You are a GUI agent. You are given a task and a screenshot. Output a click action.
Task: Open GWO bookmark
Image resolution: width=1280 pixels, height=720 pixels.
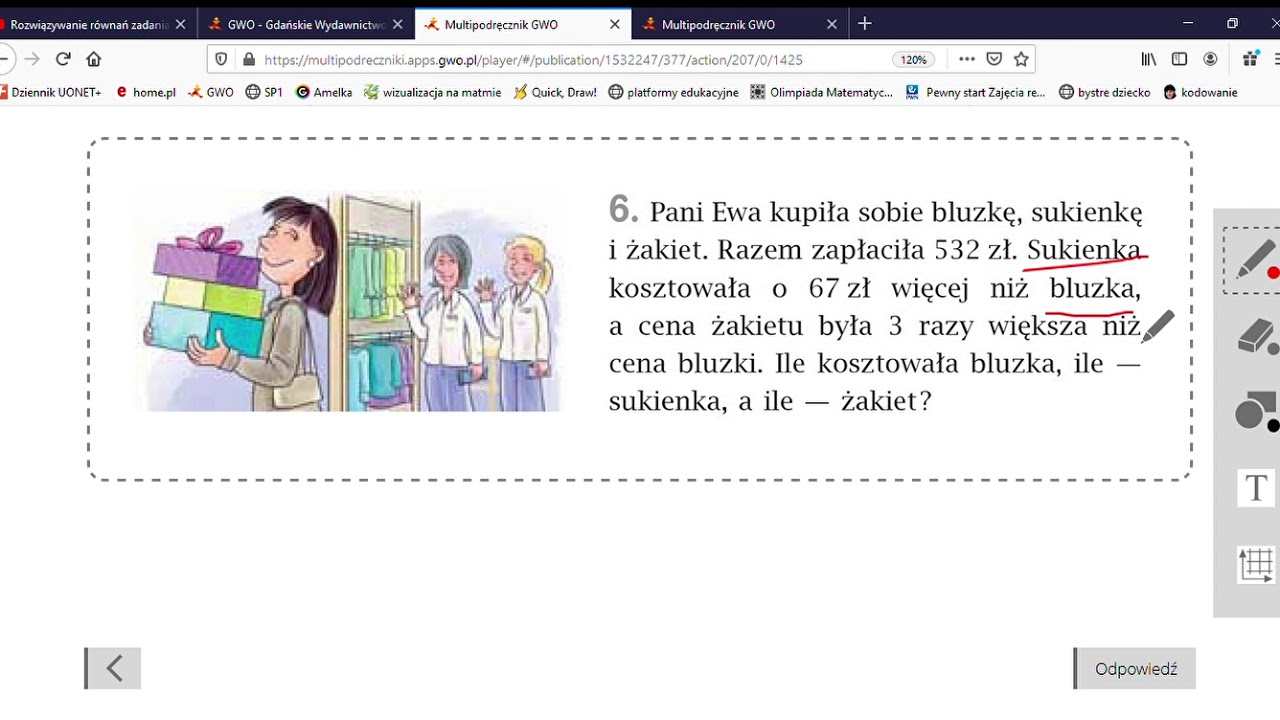(x=211, y=92)
